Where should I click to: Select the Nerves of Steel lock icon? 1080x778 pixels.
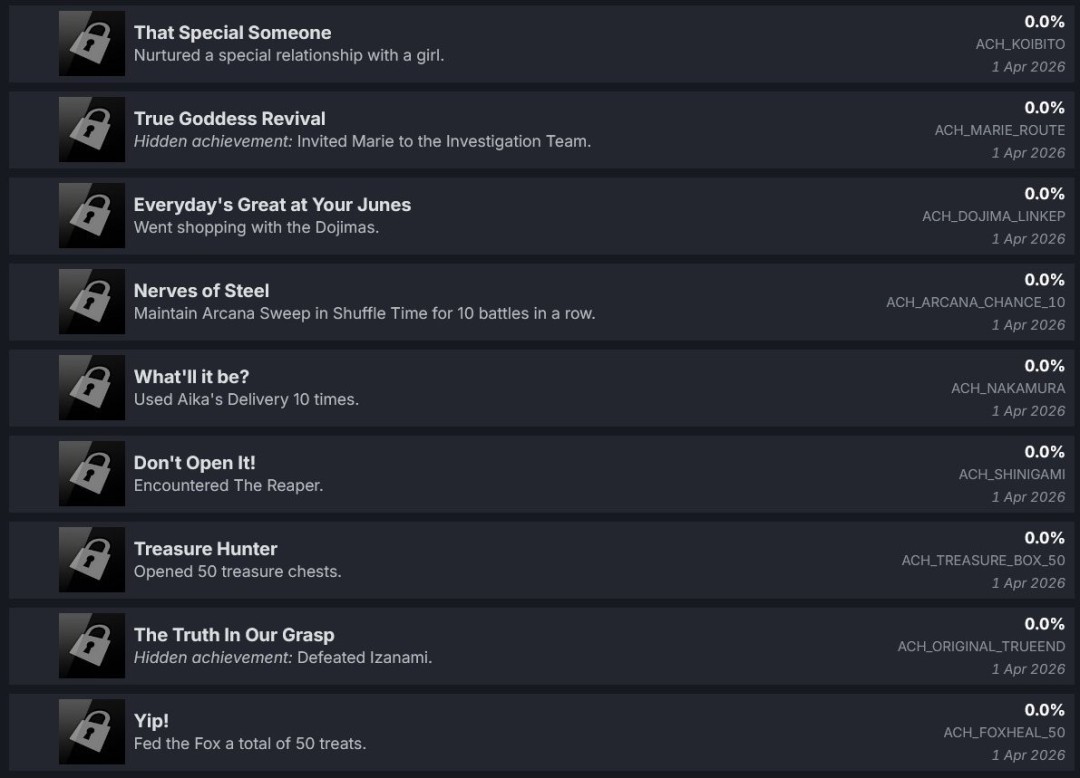point(92,302)
